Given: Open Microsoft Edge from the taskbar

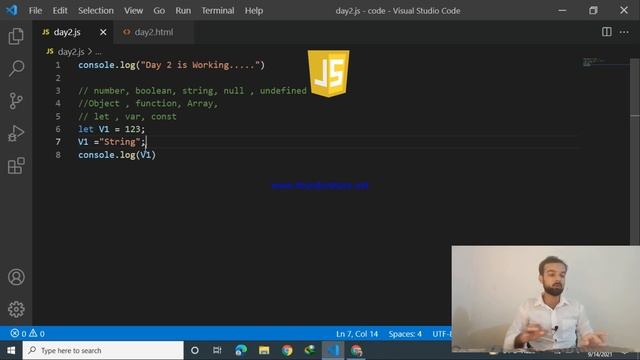Looking at the screenshot, I should 241,350.
